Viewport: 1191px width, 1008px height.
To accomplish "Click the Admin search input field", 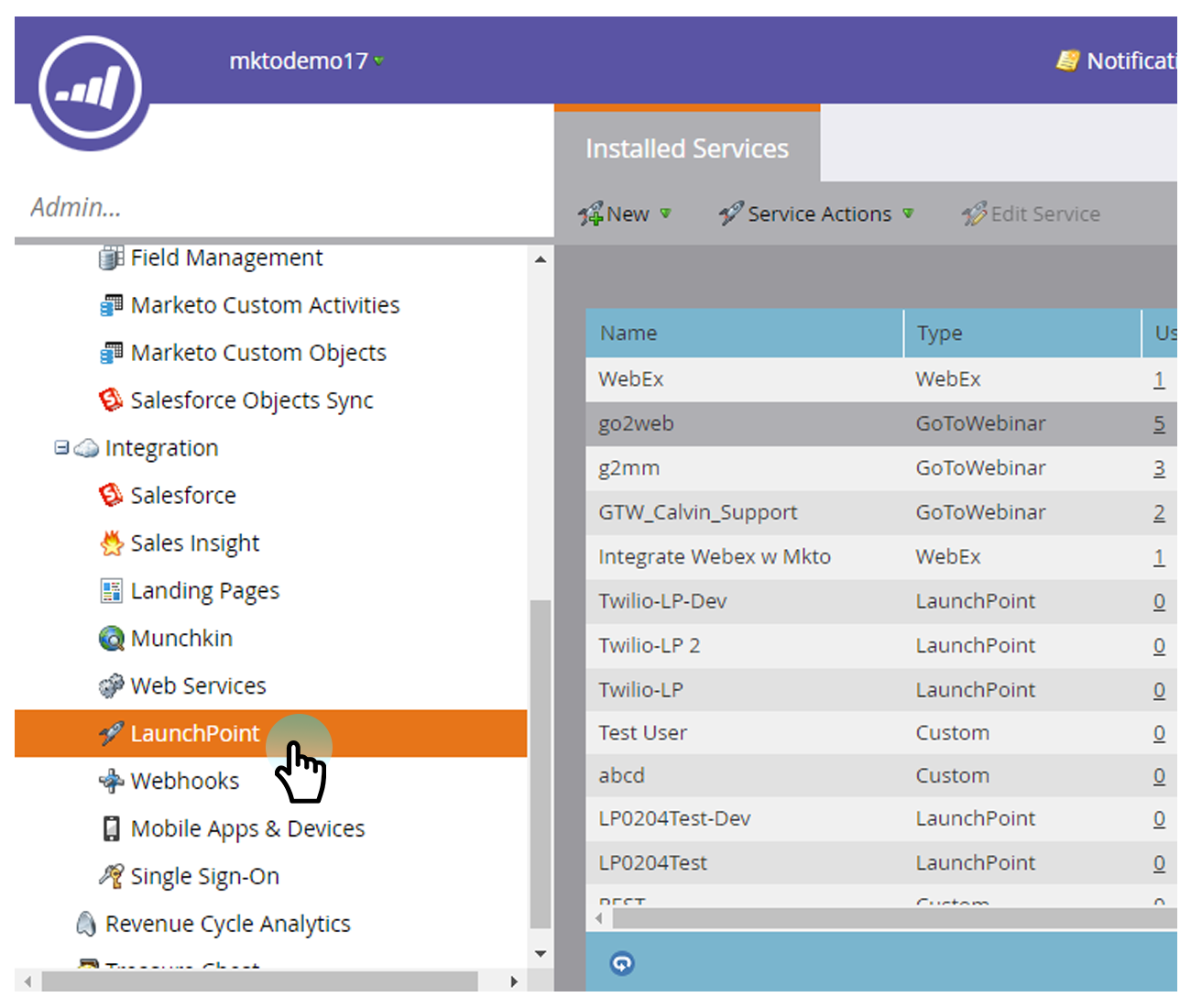I will [275, 208].
